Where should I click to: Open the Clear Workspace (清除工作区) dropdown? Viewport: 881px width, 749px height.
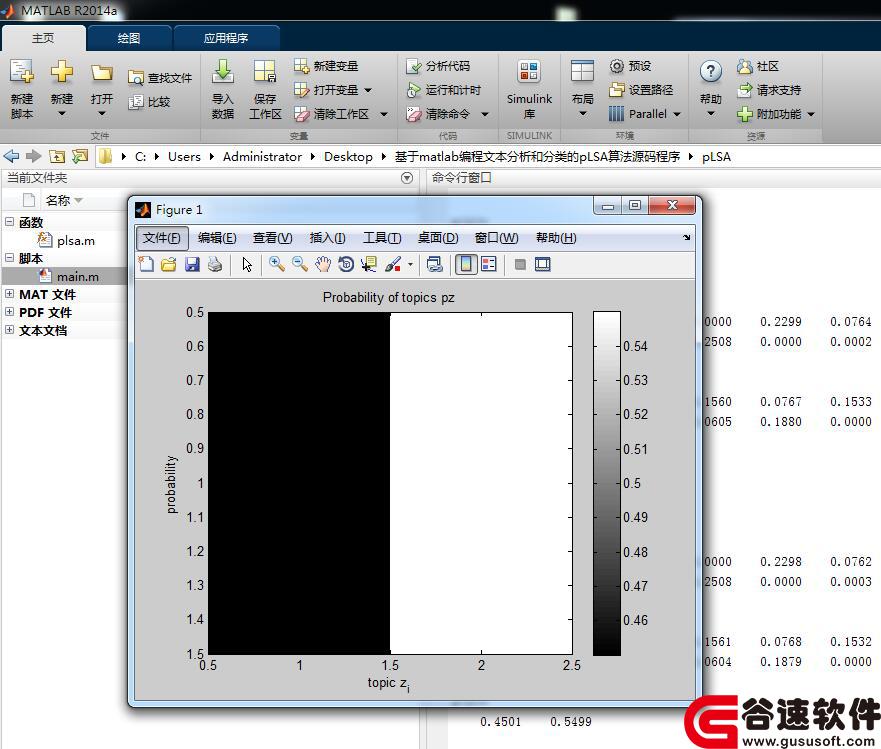pyautogui.click(x=384, y=114)
